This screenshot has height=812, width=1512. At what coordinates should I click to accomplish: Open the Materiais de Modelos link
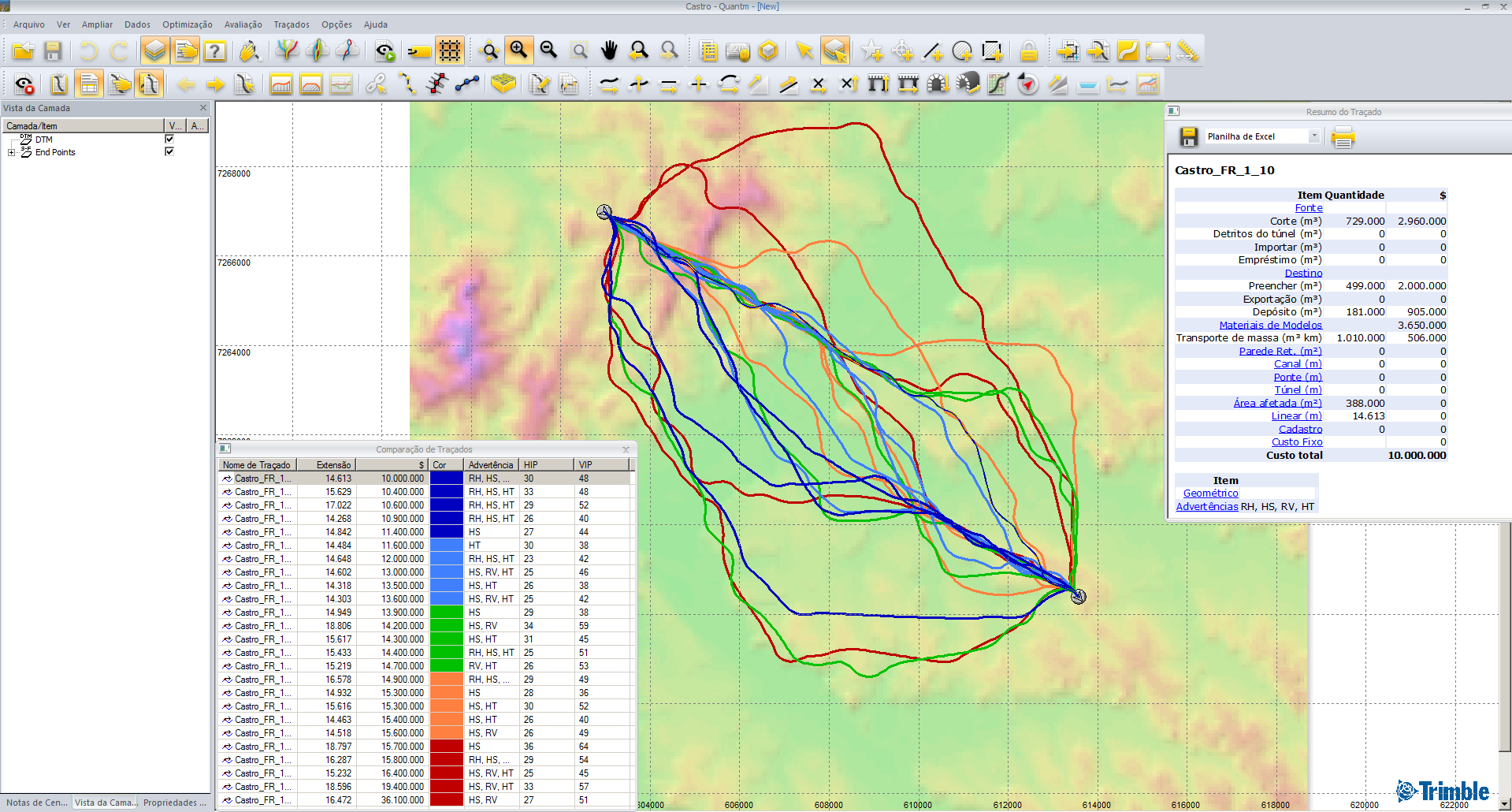tap(1271, 325)
